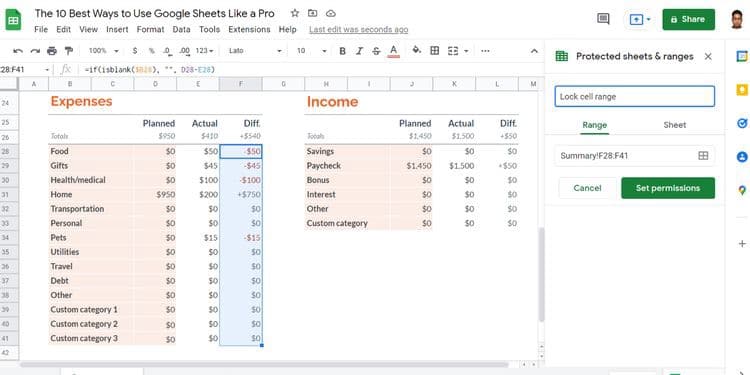Open the fill color bucket tool
Screen dimensions: 750x375
click(417, 50)
